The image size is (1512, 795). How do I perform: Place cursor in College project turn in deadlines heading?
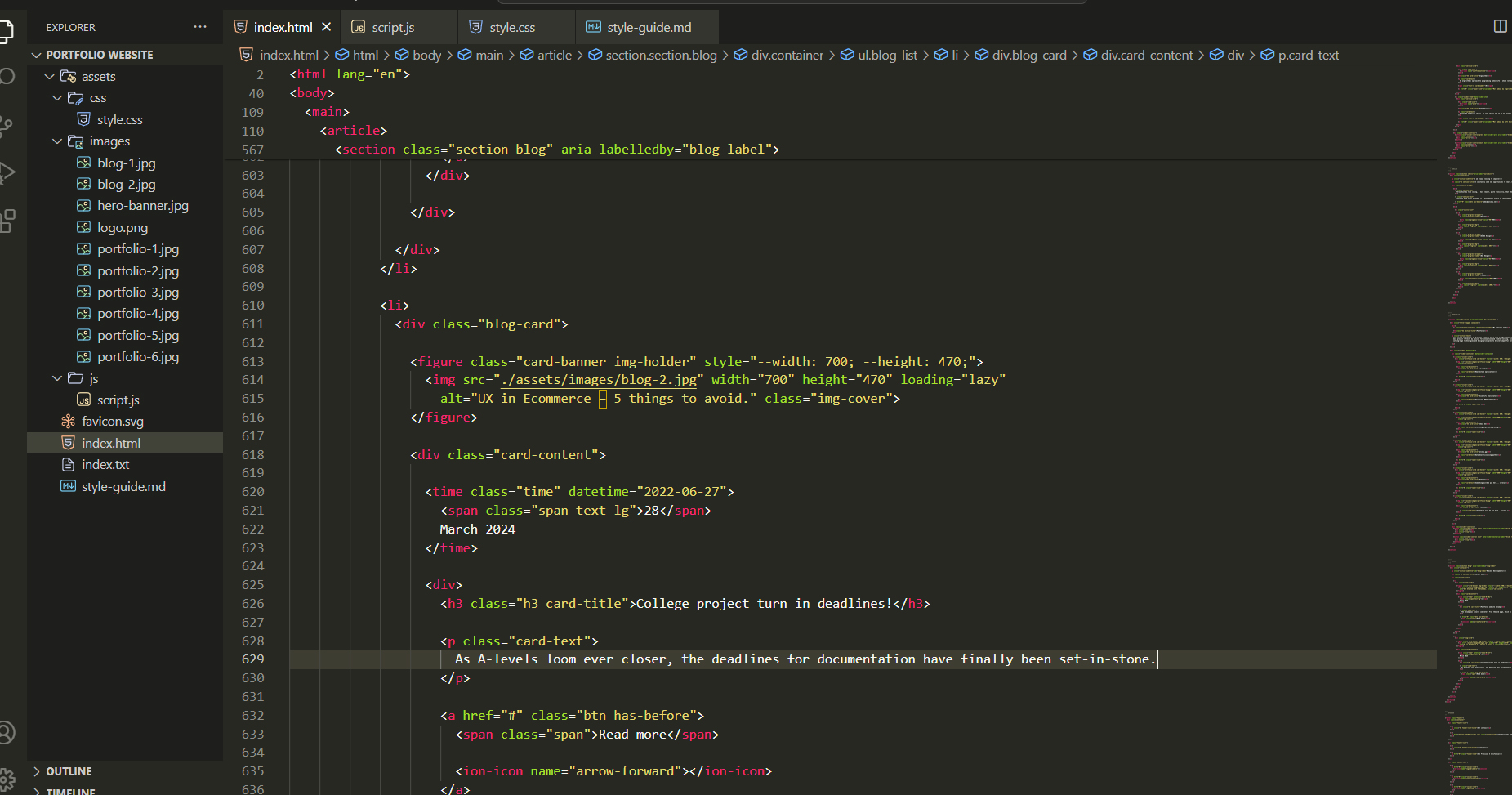pyautogui.click(x=764, y=604)
